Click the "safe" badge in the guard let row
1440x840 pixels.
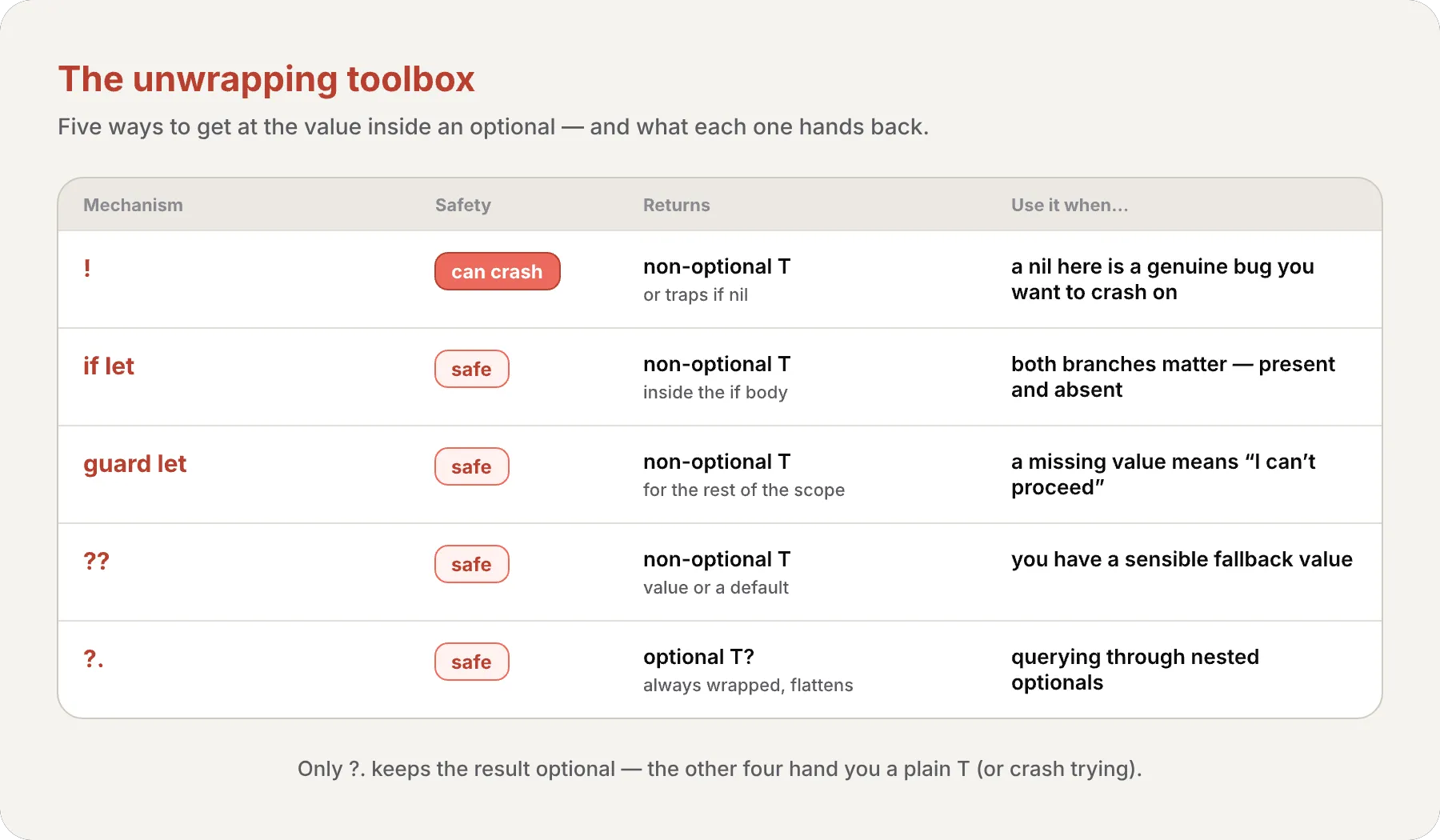(471, 466)
